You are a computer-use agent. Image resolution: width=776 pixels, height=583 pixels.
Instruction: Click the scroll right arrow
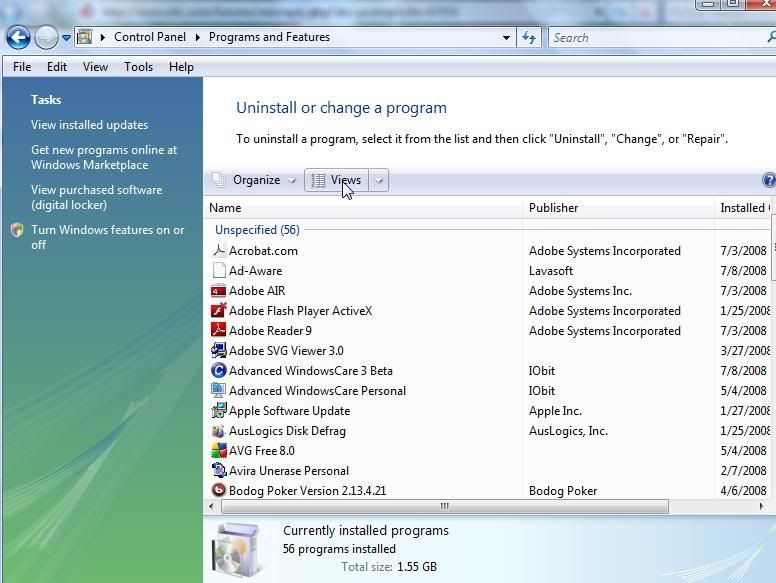click(x=762, y=506)
